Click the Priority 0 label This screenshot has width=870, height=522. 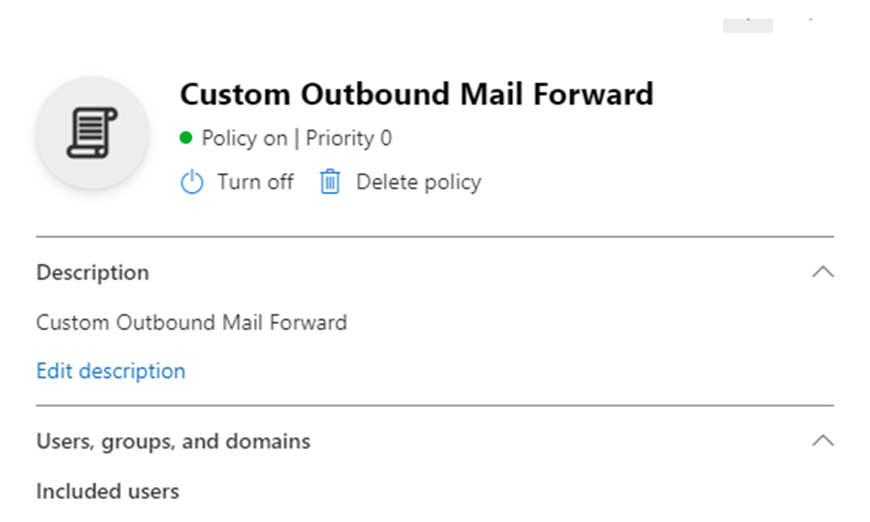[x=349, y=138]
